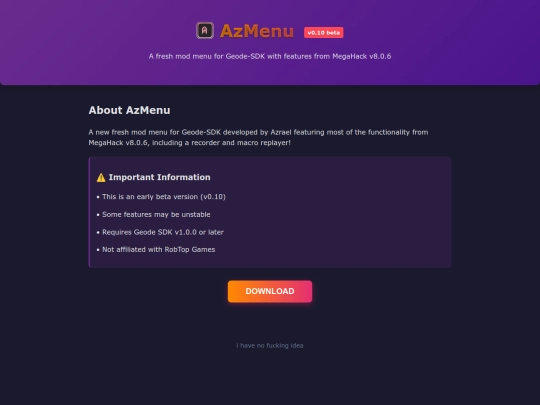The width and height of the screenshot is (540, 405).
Task: Click the bullet dot before 'Some features'
Action: click(98, 215)
